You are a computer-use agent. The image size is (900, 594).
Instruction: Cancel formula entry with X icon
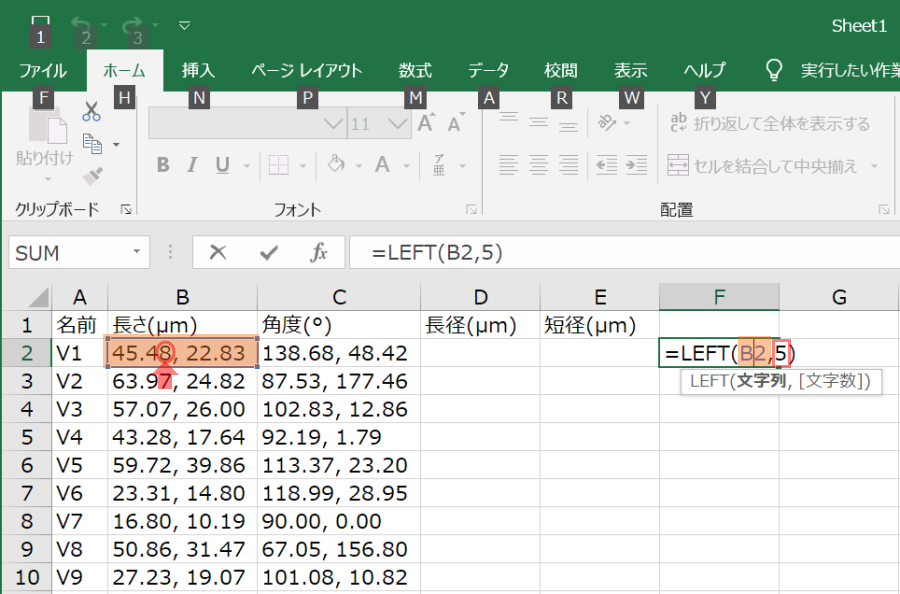tap(218, 252)
